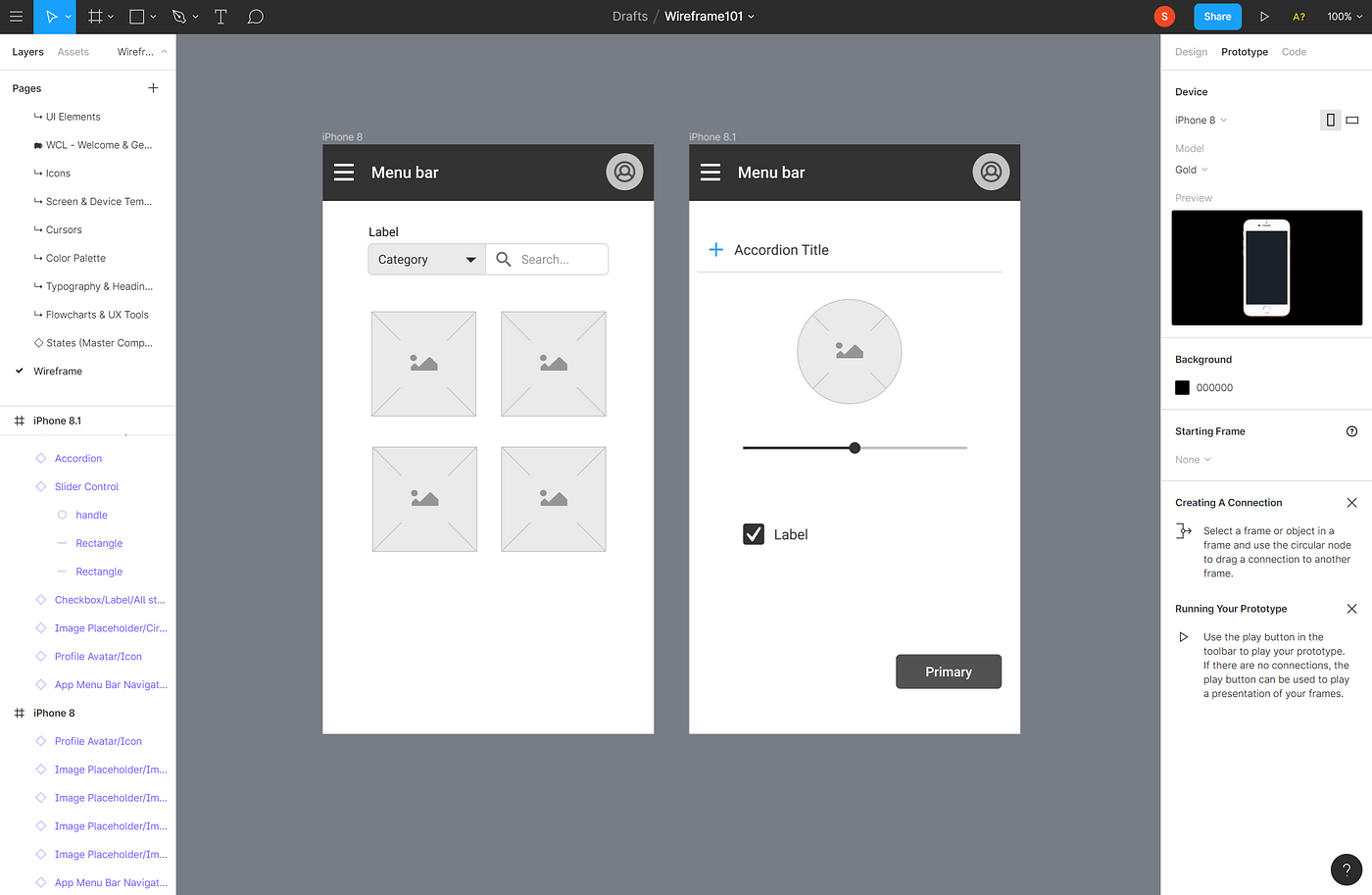
Task: Select the Text tool
Action: (220, 17)
